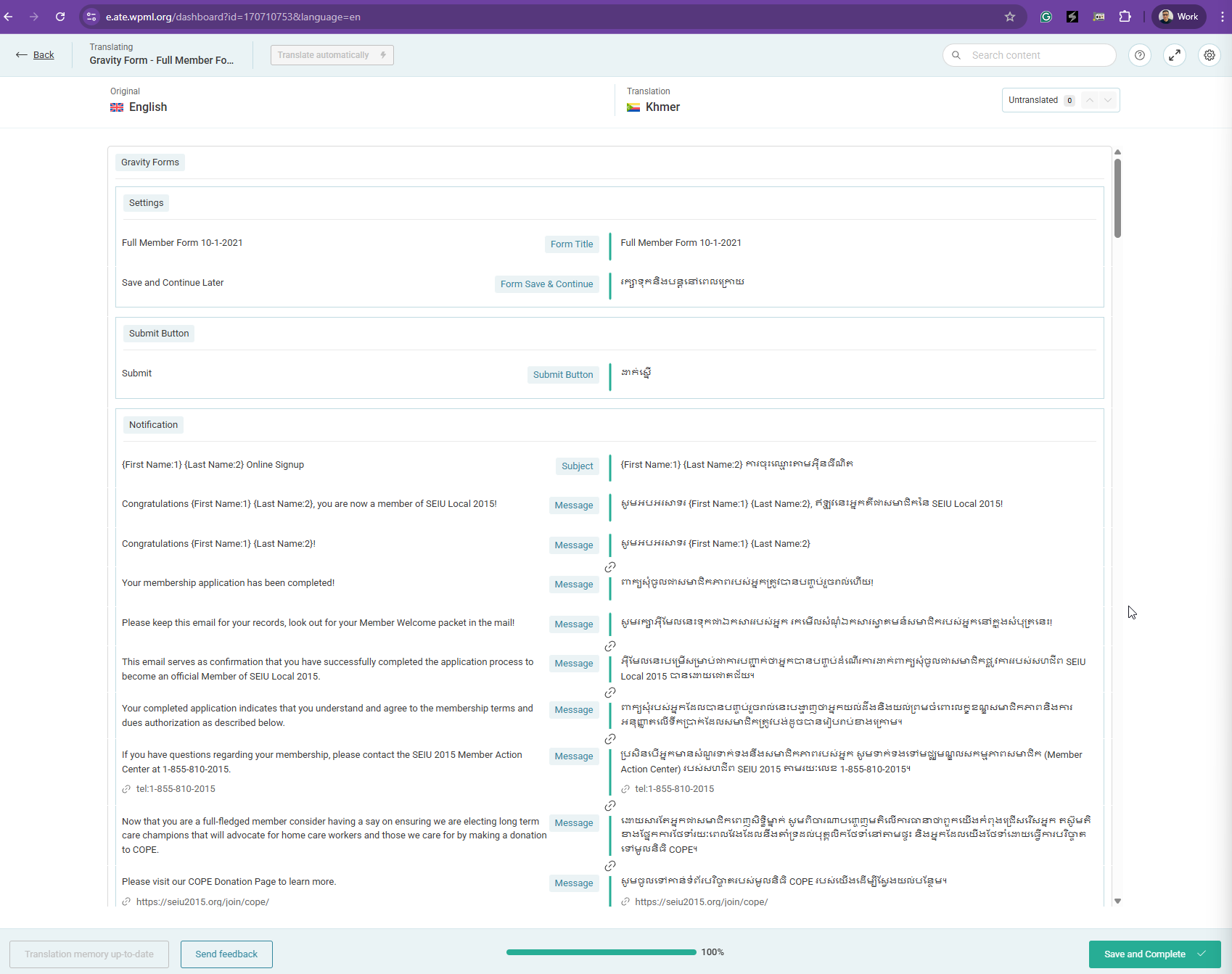Screen dimensions: 1232x974
Task: Edit the Online Signup subject translation
Action: tap(736, 464)
